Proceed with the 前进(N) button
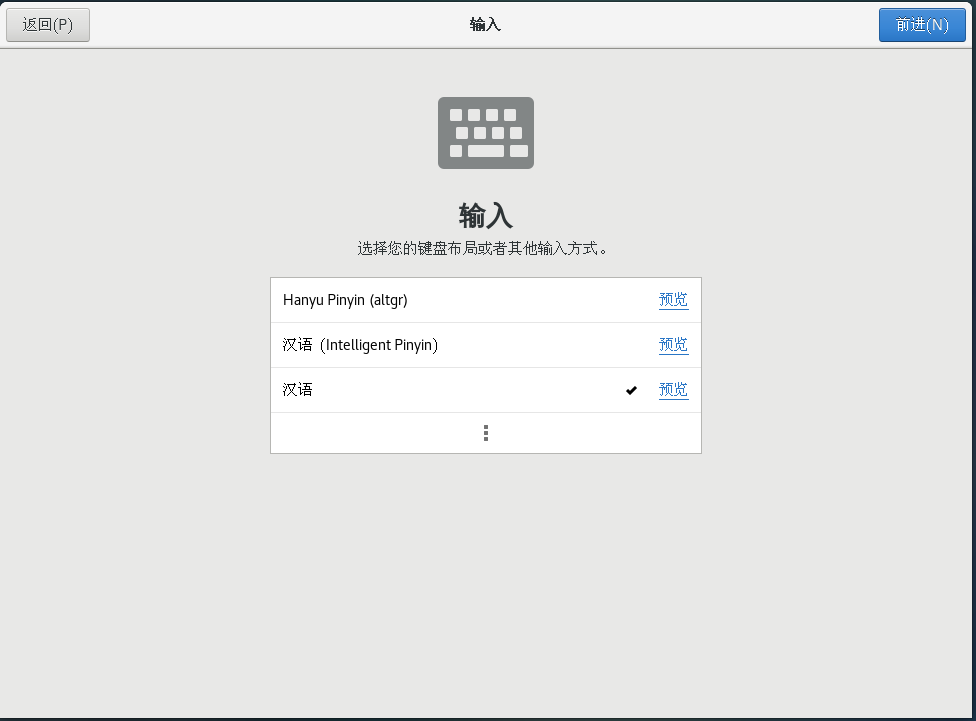 [922, 25]
